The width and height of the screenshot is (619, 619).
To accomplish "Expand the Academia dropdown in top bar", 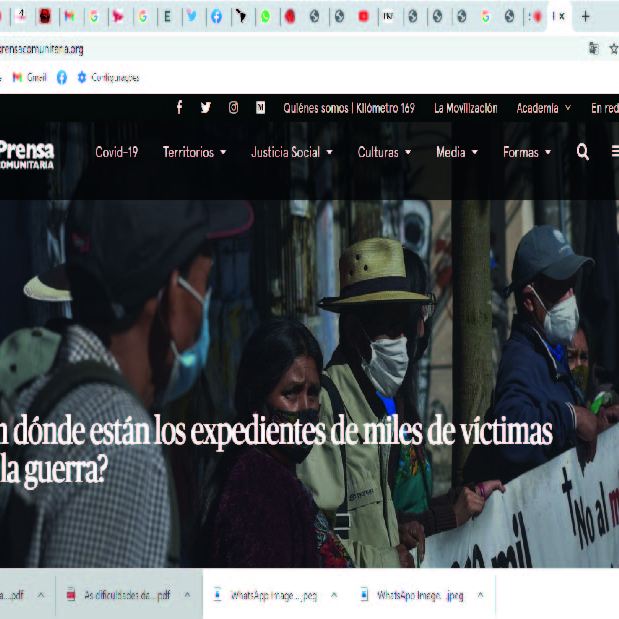I will [544, 108].
